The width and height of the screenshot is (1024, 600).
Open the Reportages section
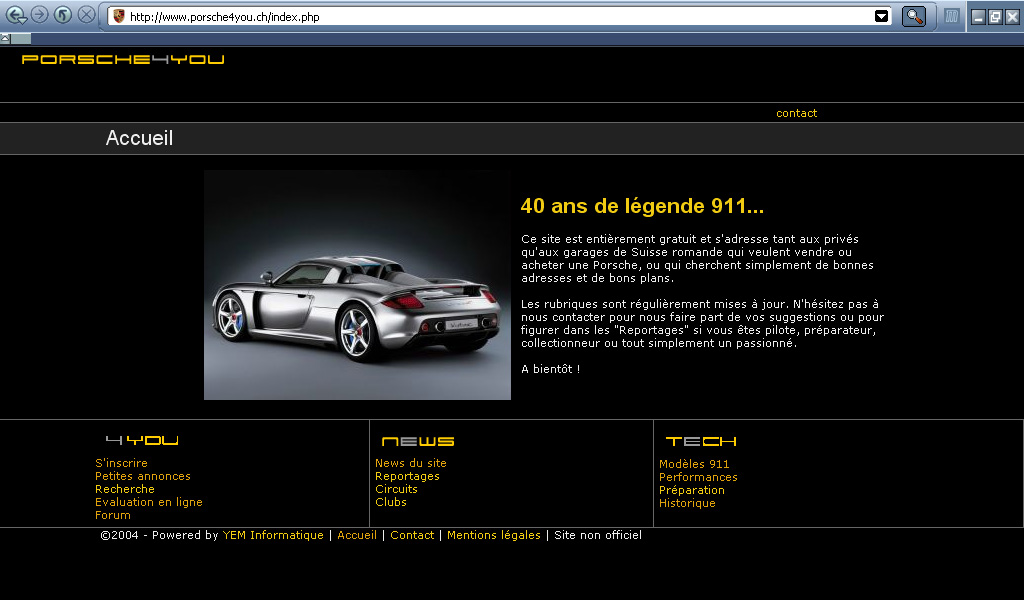[408, 476]
